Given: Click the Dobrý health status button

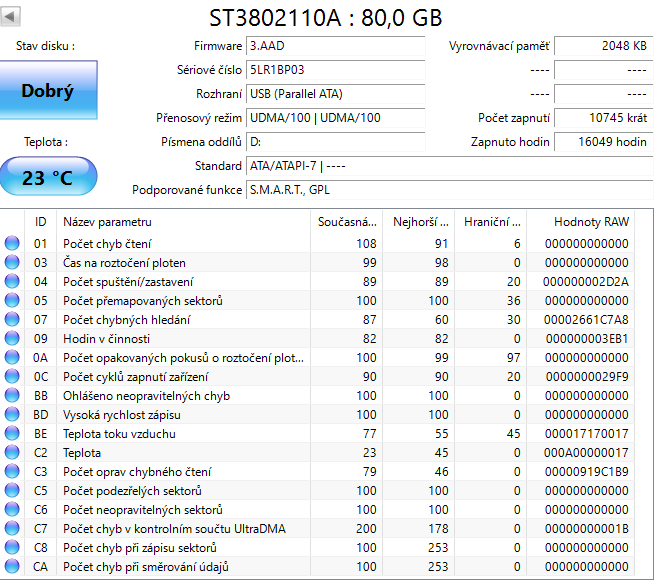Looking at the screenshot, I should (x=48, y=90).
